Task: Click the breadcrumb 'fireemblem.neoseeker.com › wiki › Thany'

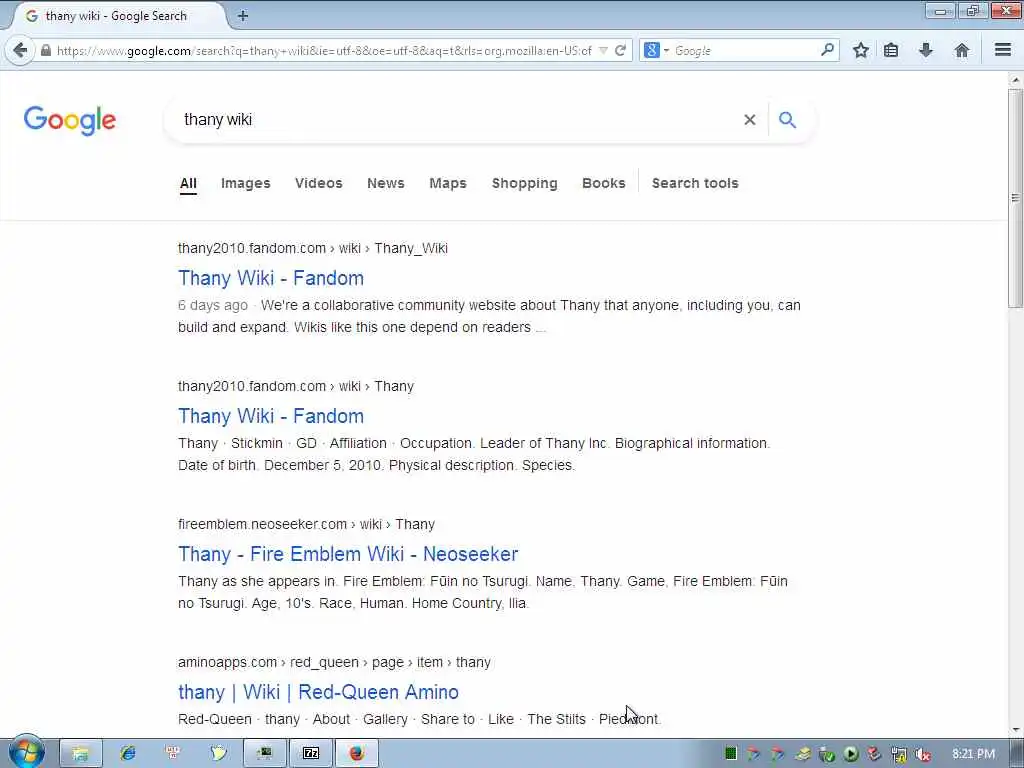Action: pos(306,524)
